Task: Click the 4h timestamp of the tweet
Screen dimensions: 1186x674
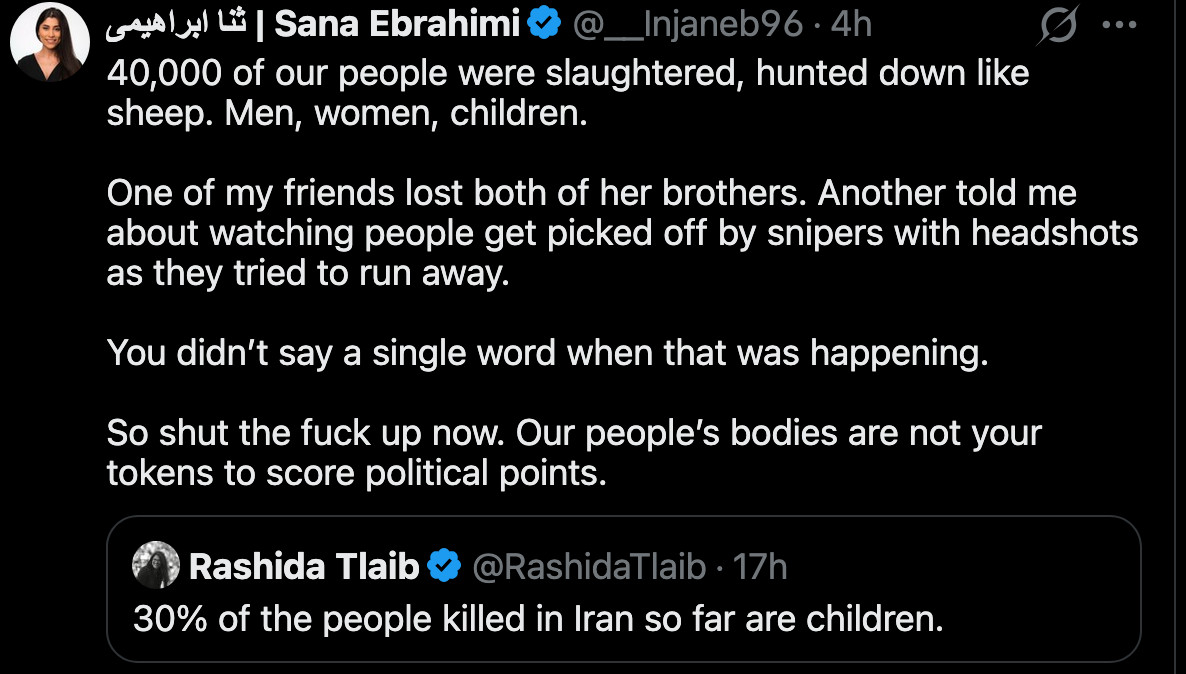Action: click(851, 25)
